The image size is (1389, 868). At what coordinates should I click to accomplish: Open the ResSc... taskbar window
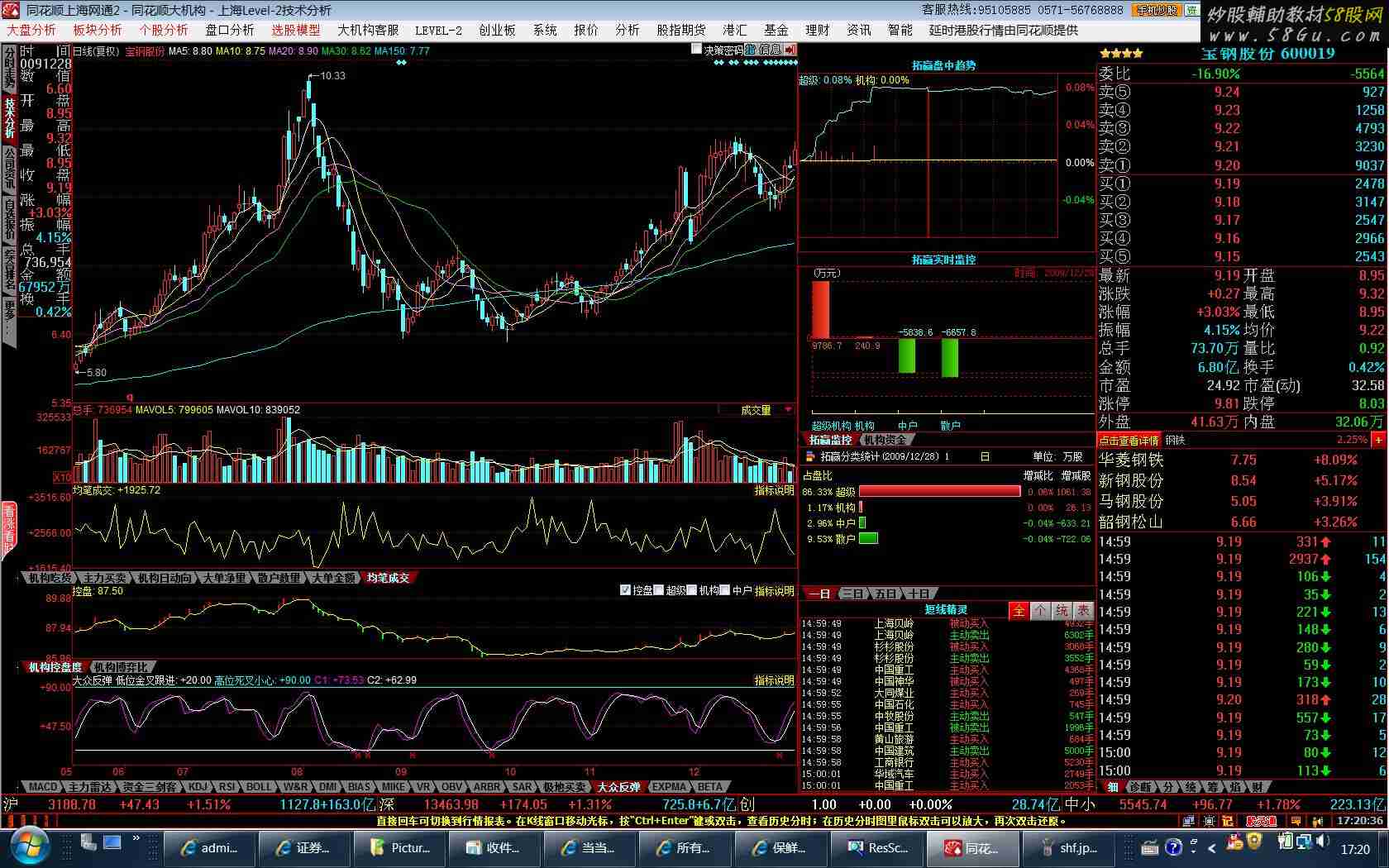[x=878, y=848]
